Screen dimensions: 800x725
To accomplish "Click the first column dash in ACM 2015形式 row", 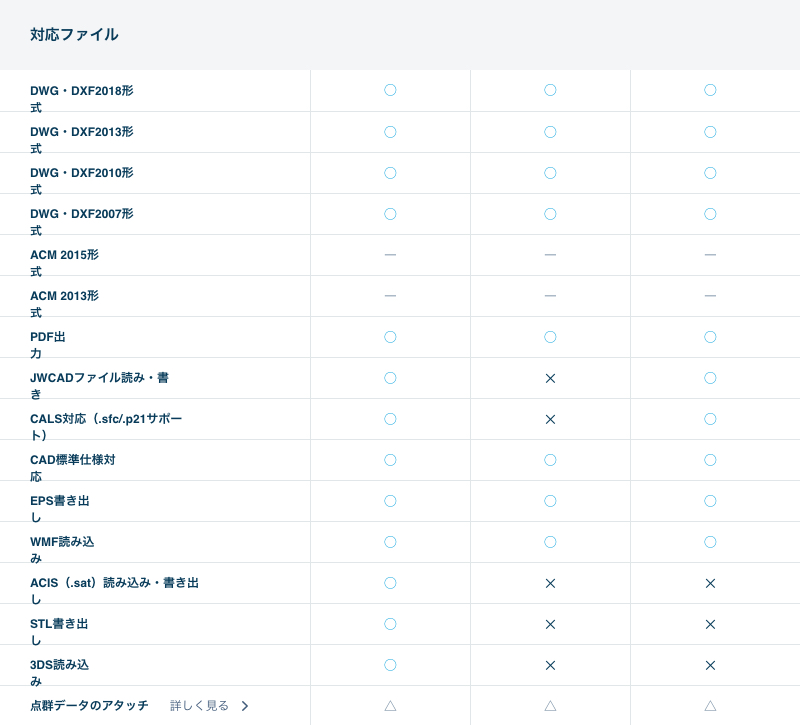I will 390,255.
